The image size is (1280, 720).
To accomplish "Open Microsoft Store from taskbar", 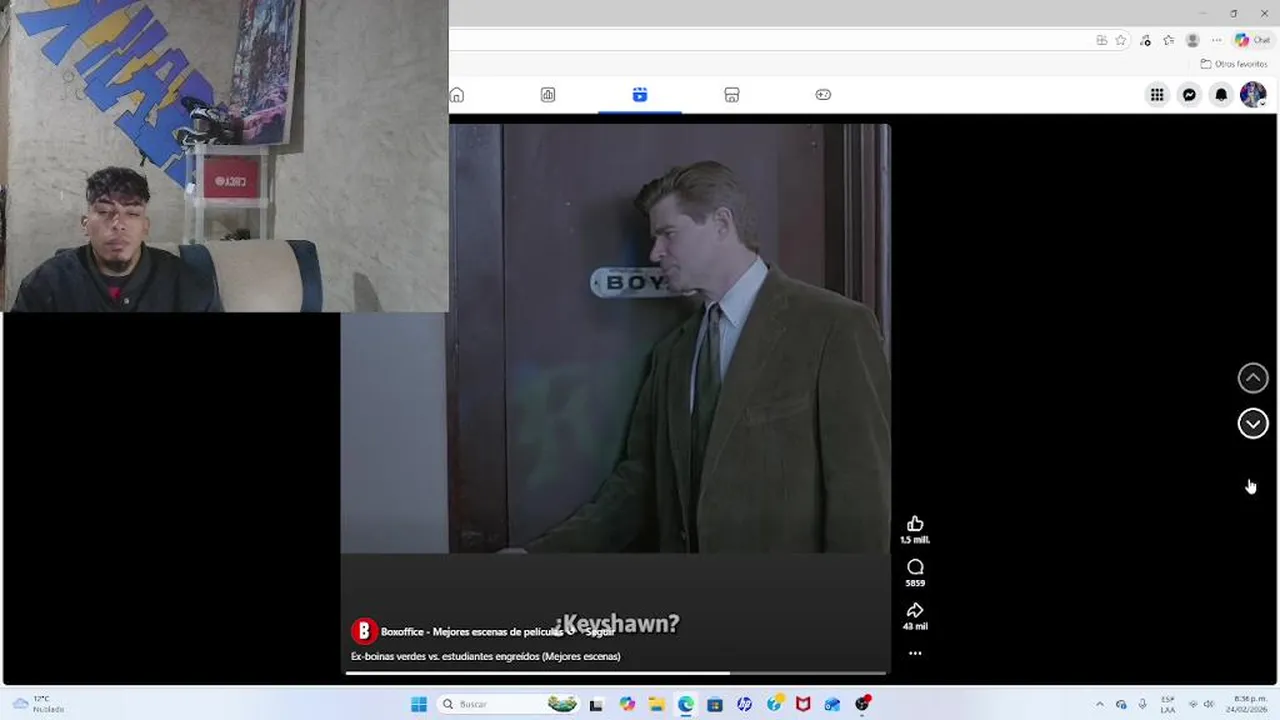I will tap(715, 704).
